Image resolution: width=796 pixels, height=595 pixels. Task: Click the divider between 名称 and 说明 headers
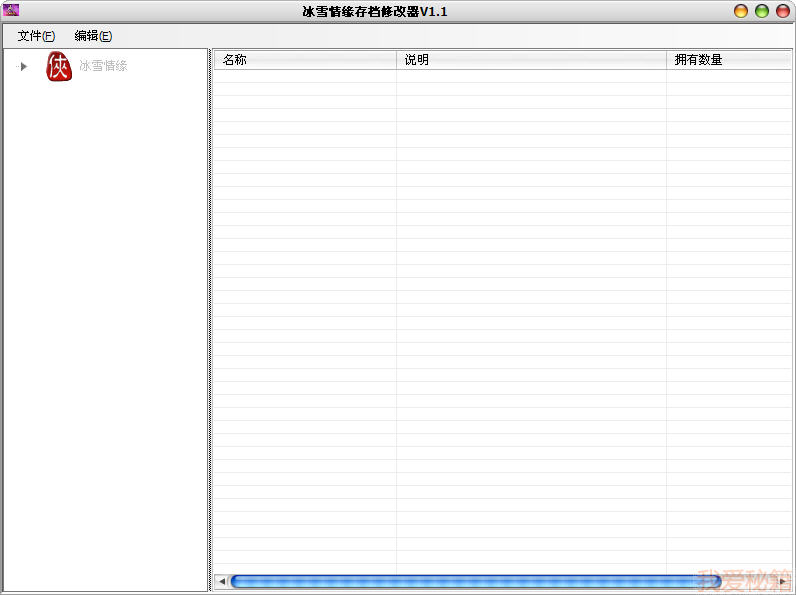pyautogui.click(x=396, y=60)
